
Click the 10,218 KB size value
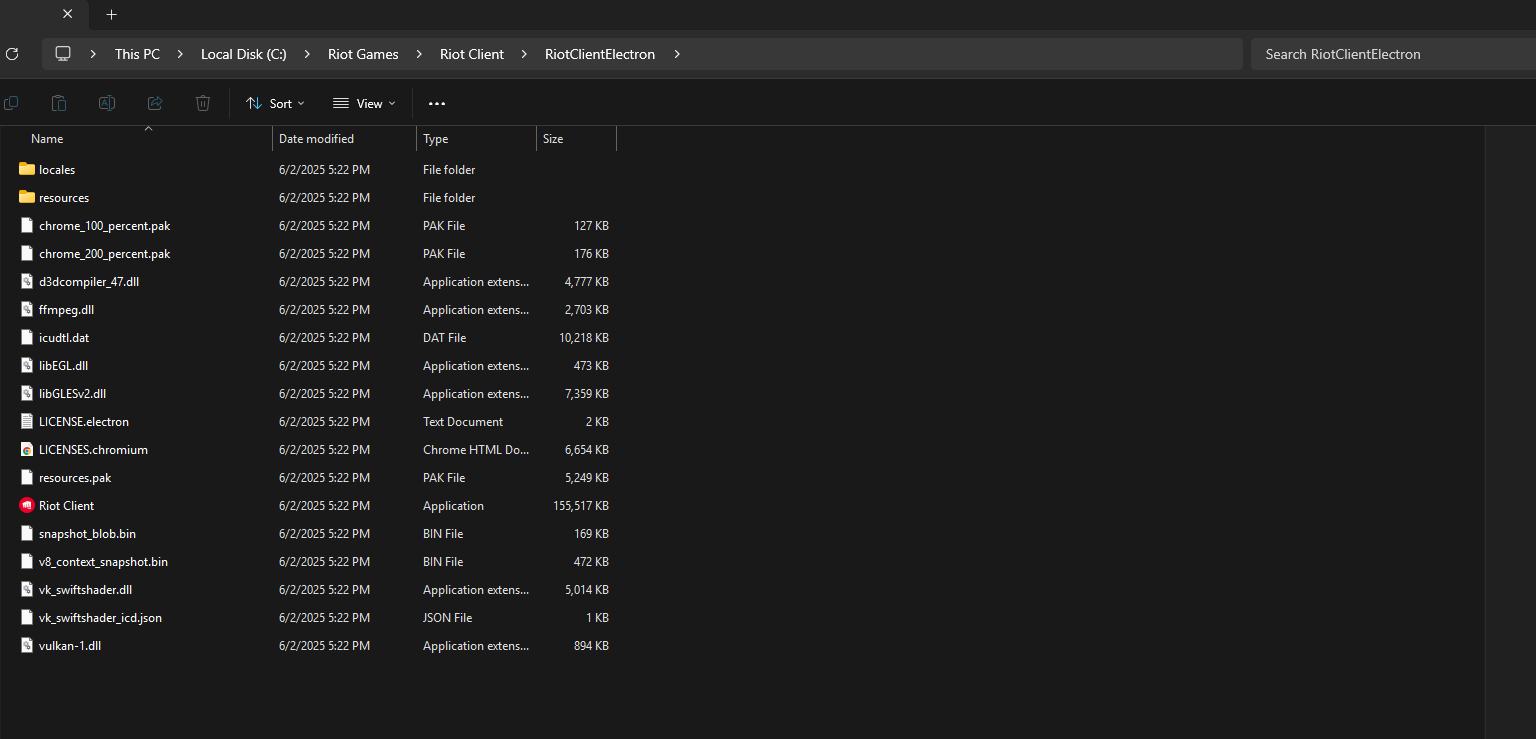pos(584,337)
